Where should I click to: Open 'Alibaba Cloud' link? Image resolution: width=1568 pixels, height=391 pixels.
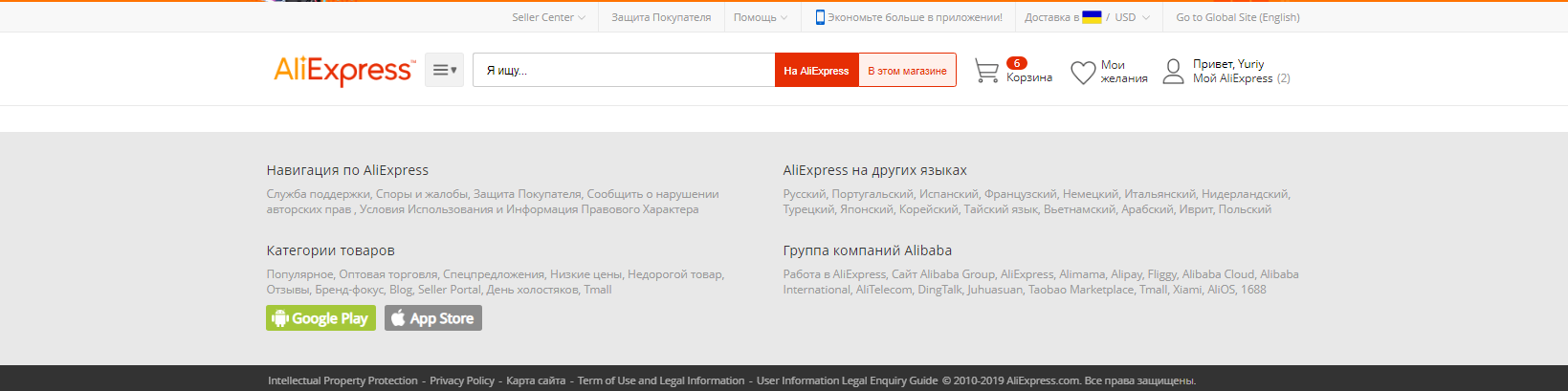(x=1218, y=274)
